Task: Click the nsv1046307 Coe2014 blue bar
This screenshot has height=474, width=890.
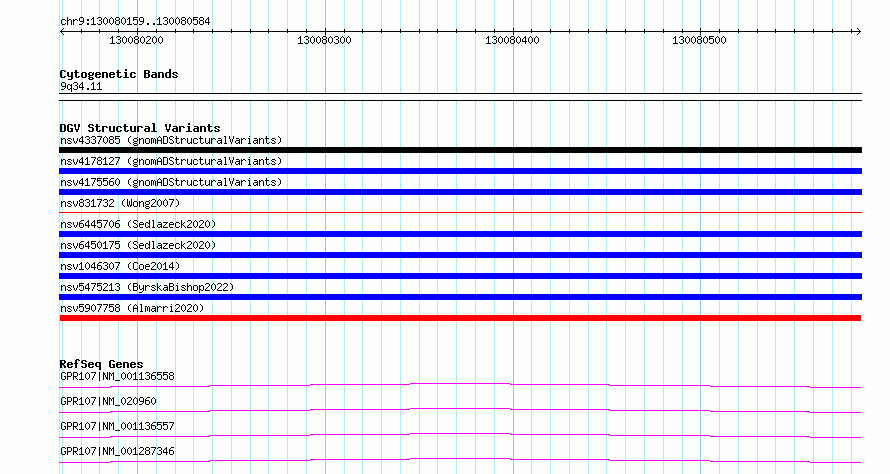Action: pos(460,276)
